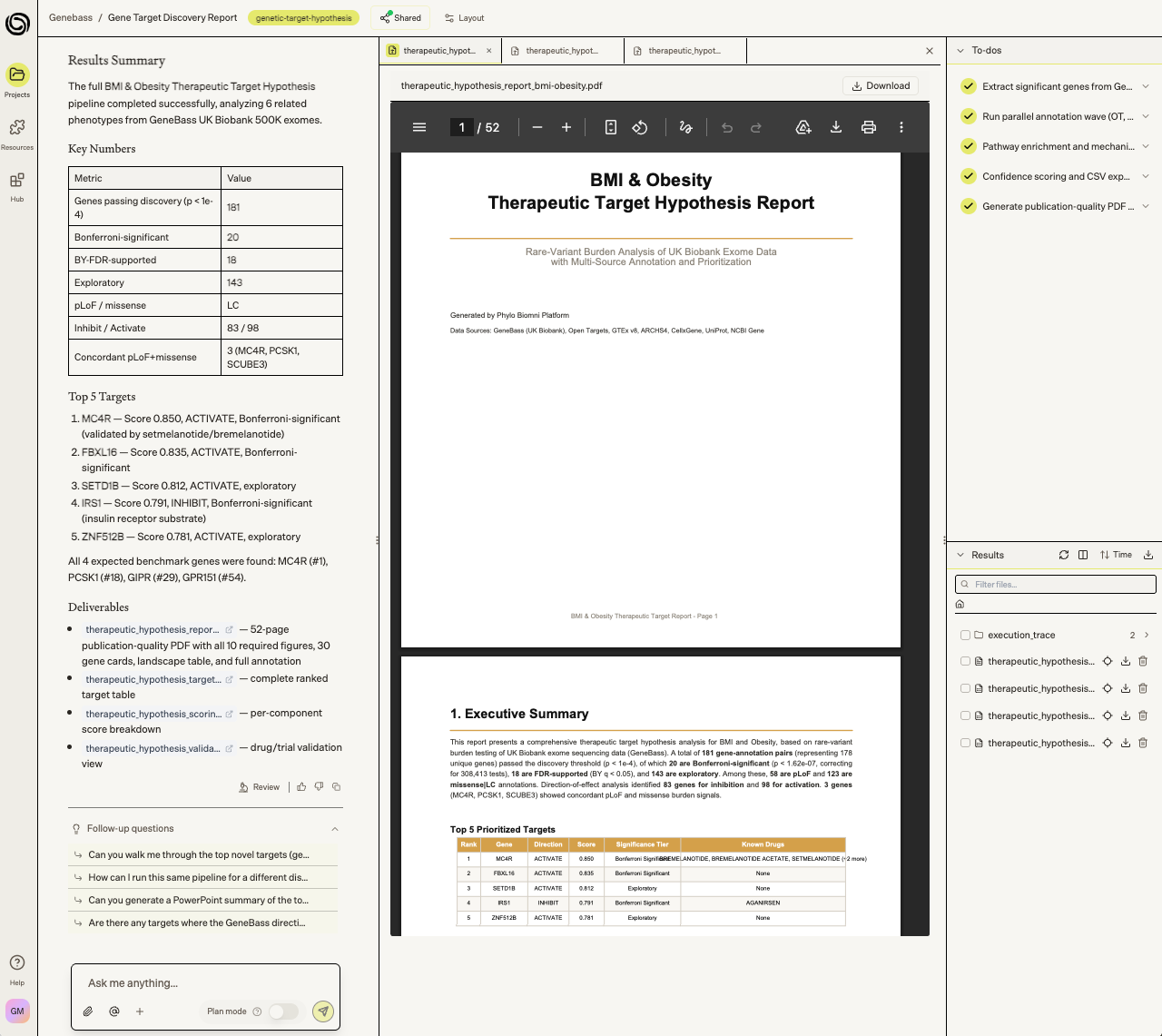
Task: Click the save to Drive icon
Action: pos(803,127)
